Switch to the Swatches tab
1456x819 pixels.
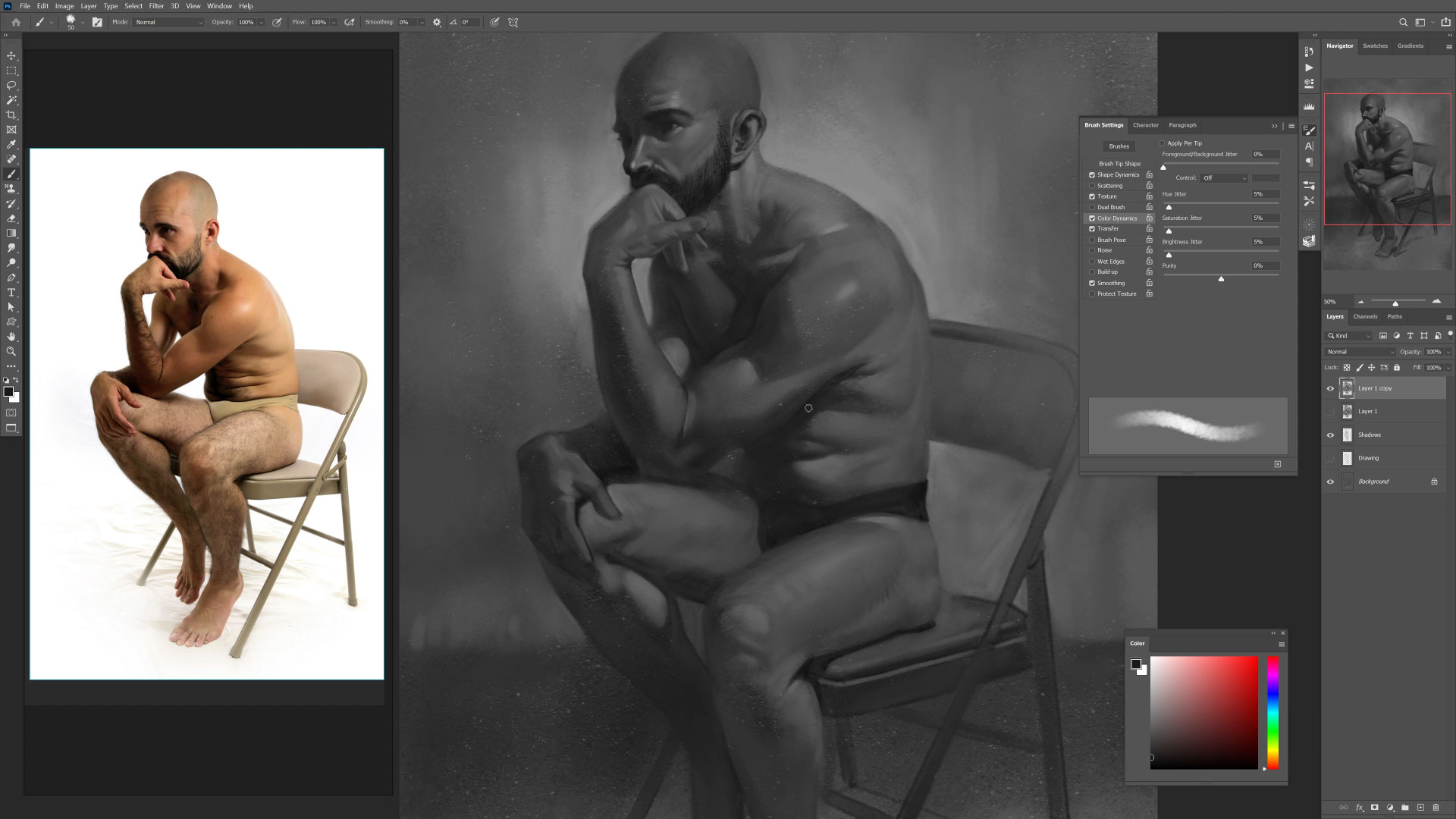(x=1375, y=46)
